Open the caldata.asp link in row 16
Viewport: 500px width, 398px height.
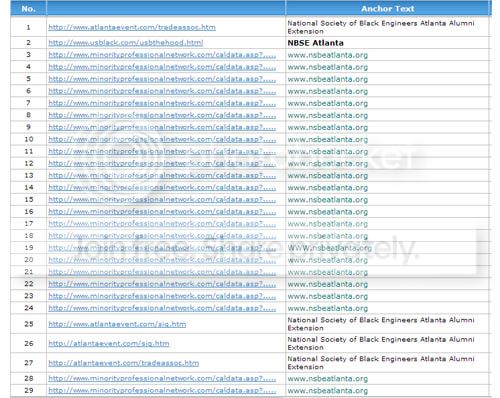162,212
